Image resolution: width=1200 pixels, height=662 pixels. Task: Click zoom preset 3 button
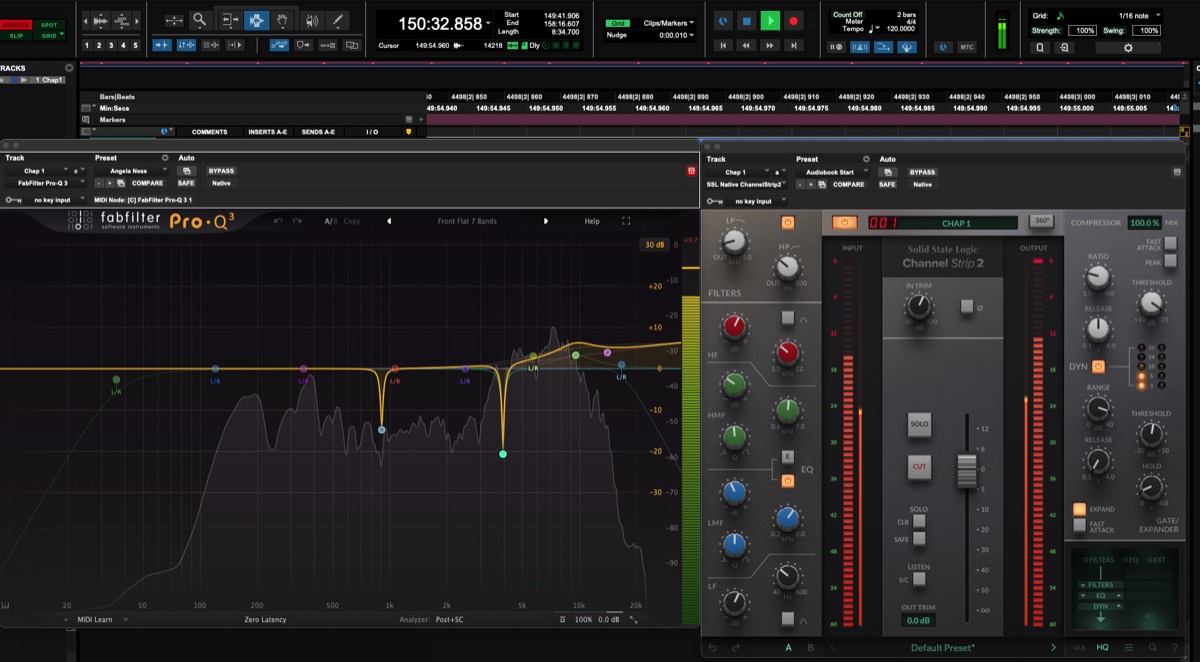[x=112, y=45]
